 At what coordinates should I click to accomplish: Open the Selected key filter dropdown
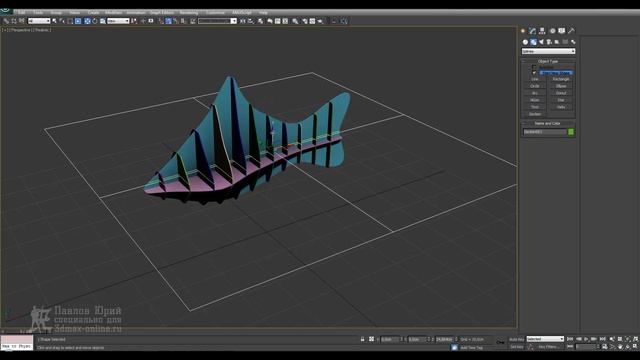[x=545, y=339]
